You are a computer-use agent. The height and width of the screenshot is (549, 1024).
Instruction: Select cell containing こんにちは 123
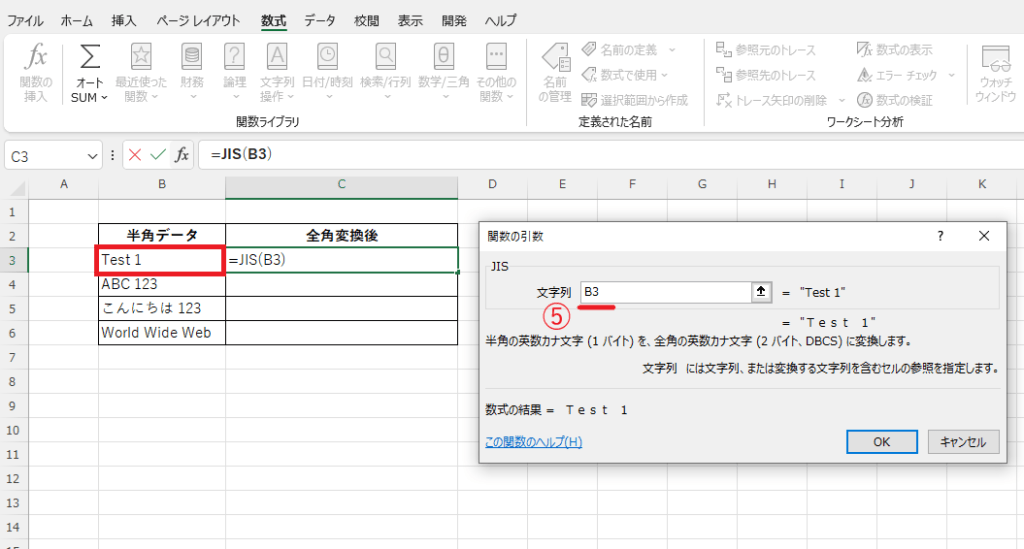[162, 308]
